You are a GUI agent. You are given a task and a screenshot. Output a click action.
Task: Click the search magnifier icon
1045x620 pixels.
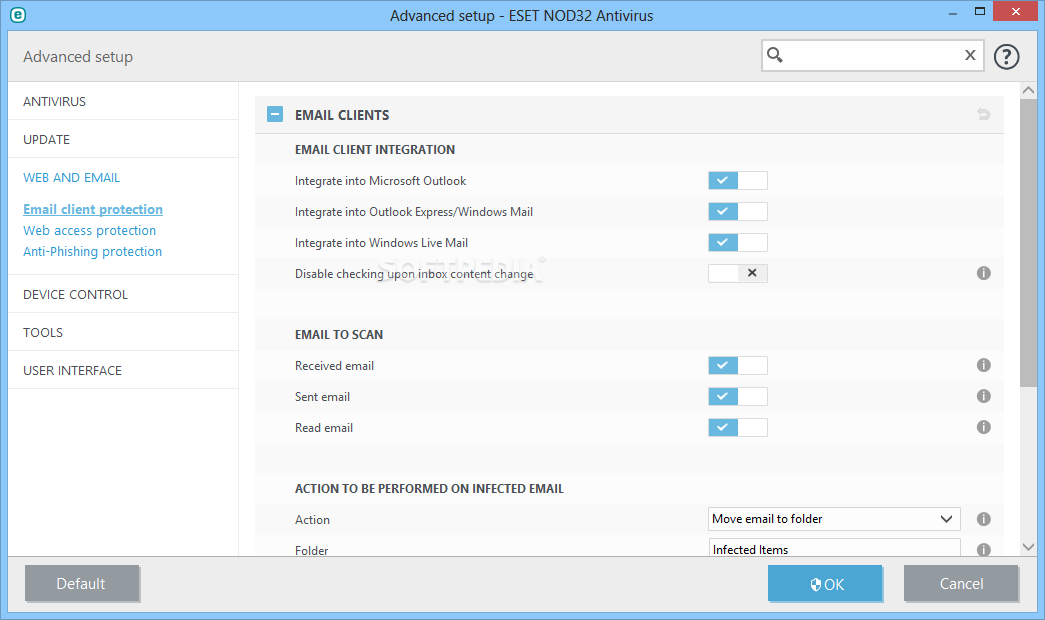[x=774, y=55]
